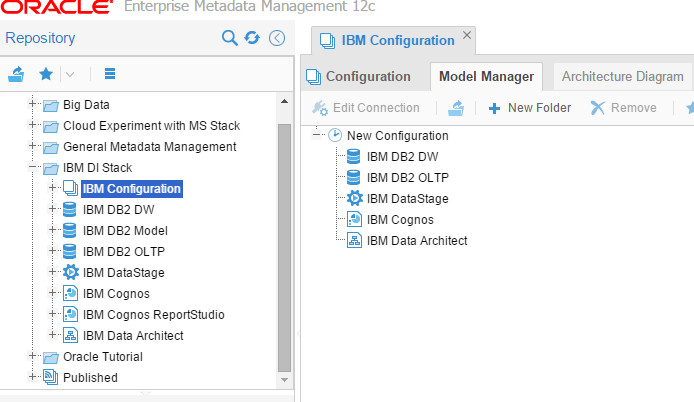Expand the Published node
This screenshot has height=402, width=694.
tap(32, 377)
